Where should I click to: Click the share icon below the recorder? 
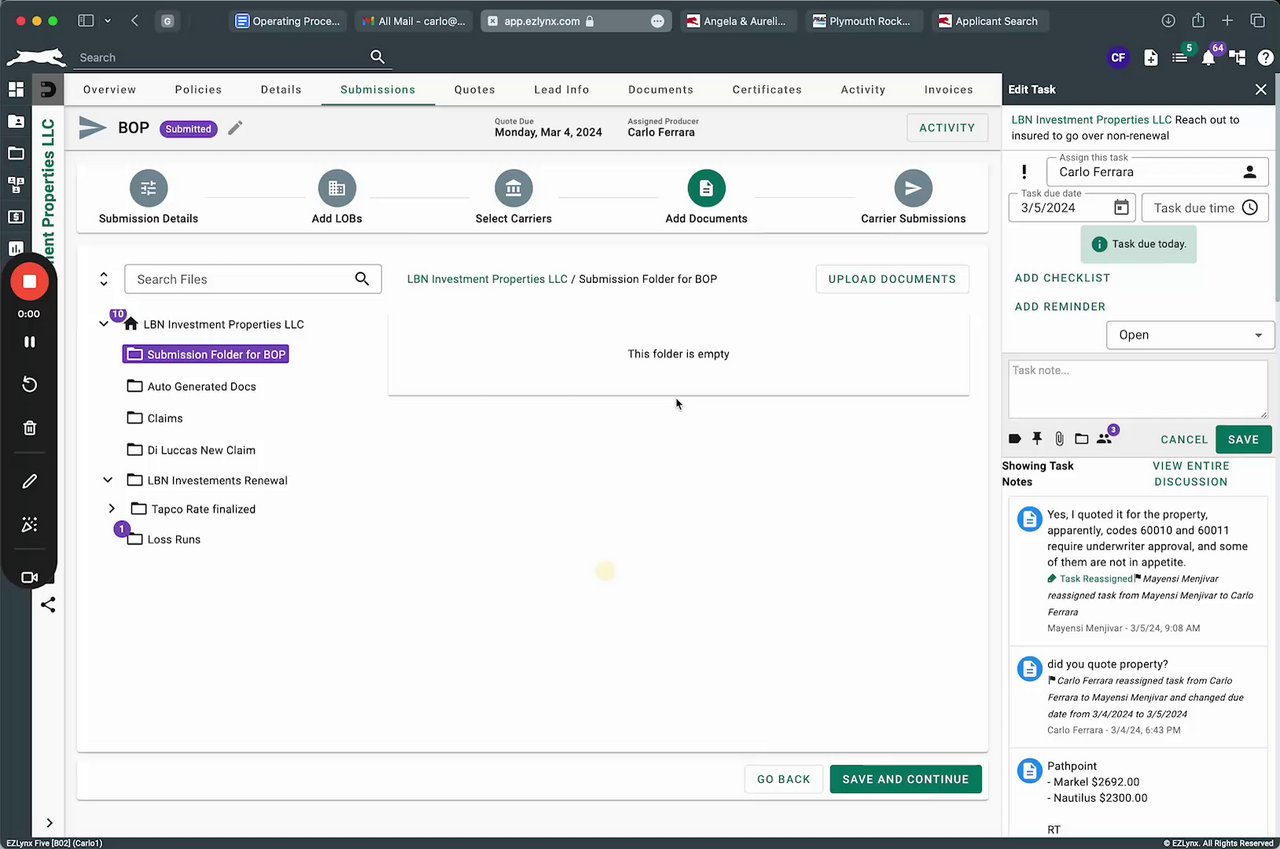click(48, 605)
